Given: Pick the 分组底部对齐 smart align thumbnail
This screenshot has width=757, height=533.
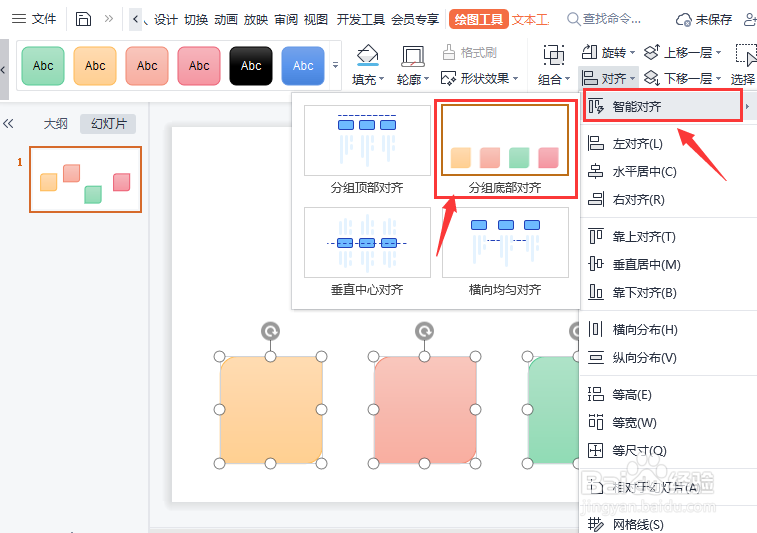Looking at the screenshot, I should point(505,150).
